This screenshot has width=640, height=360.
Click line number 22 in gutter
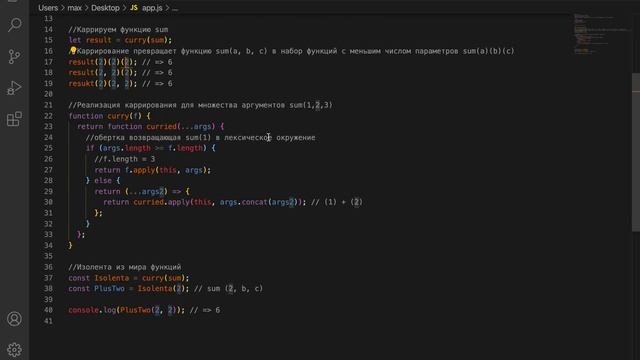49,116
